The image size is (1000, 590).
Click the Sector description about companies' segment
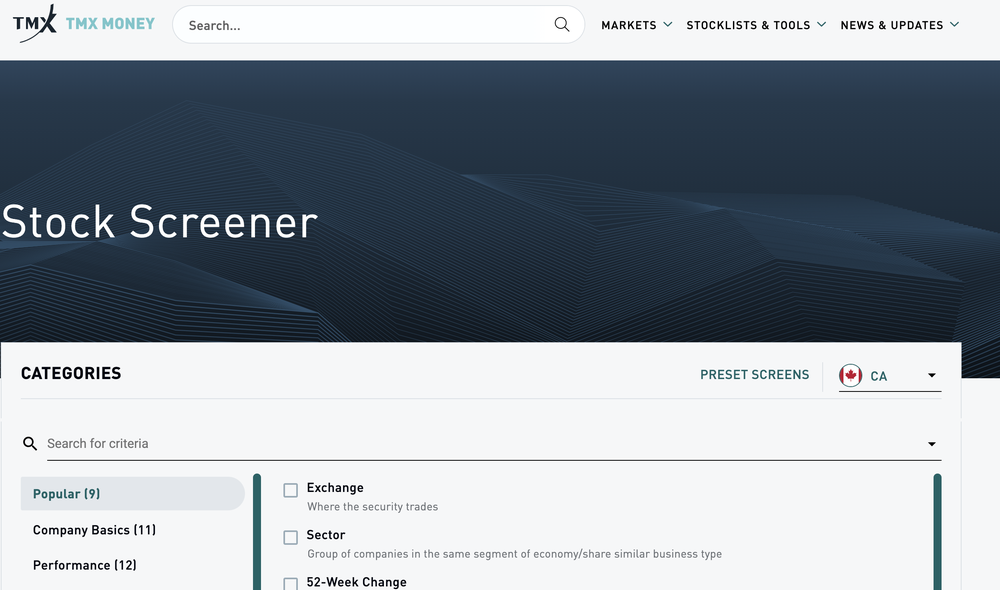click(515, 554)
